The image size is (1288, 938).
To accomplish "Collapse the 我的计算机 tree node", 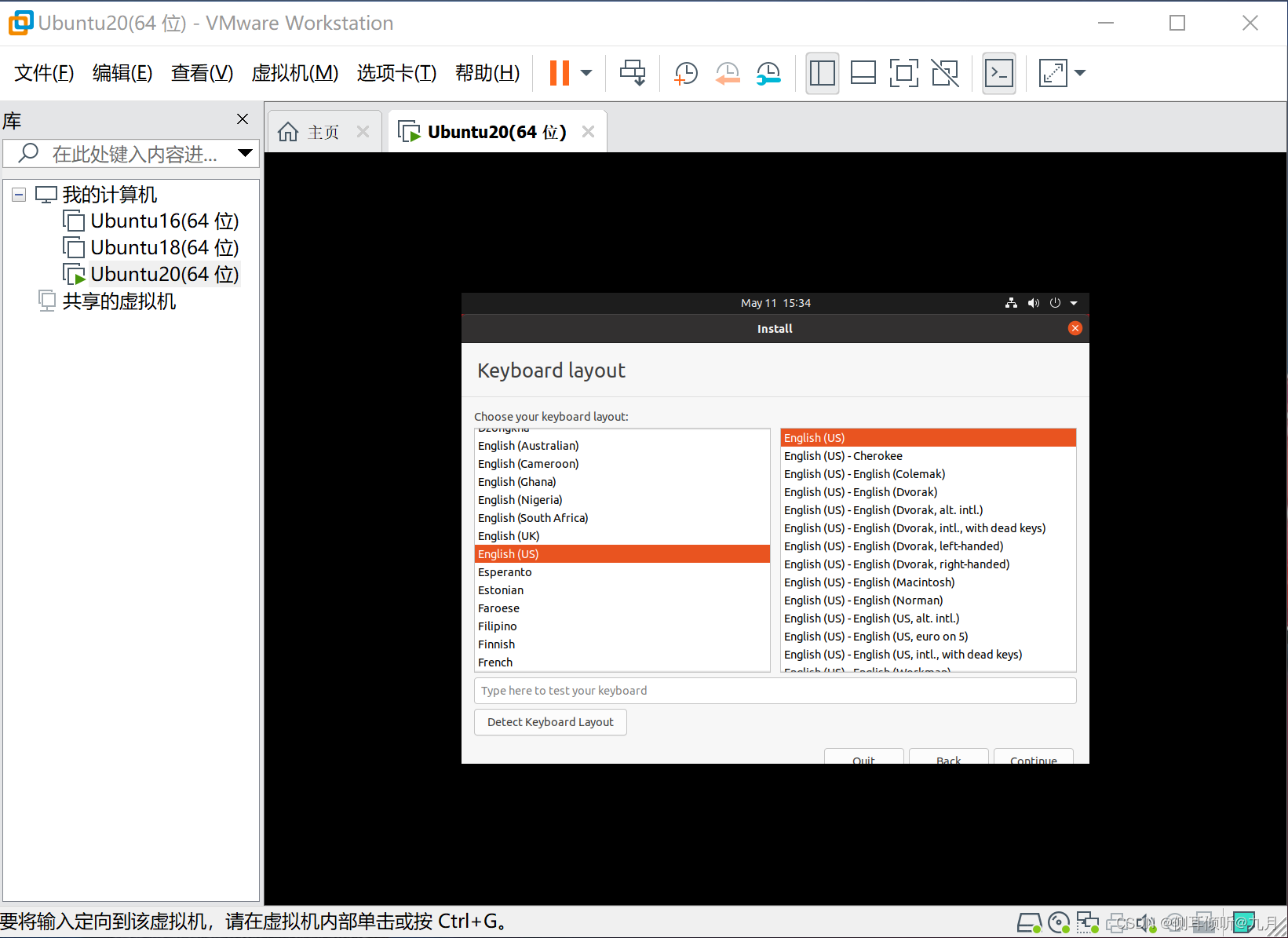I will [19, 195].
